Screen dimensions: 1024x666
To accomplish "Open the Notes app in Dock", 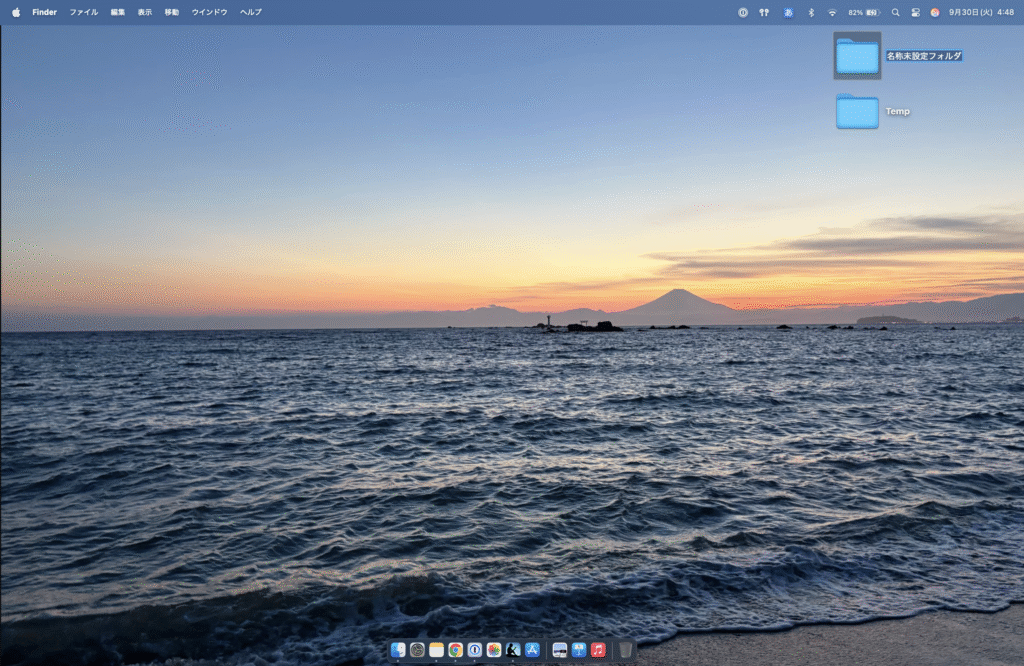I will click(x=436, y=650).
